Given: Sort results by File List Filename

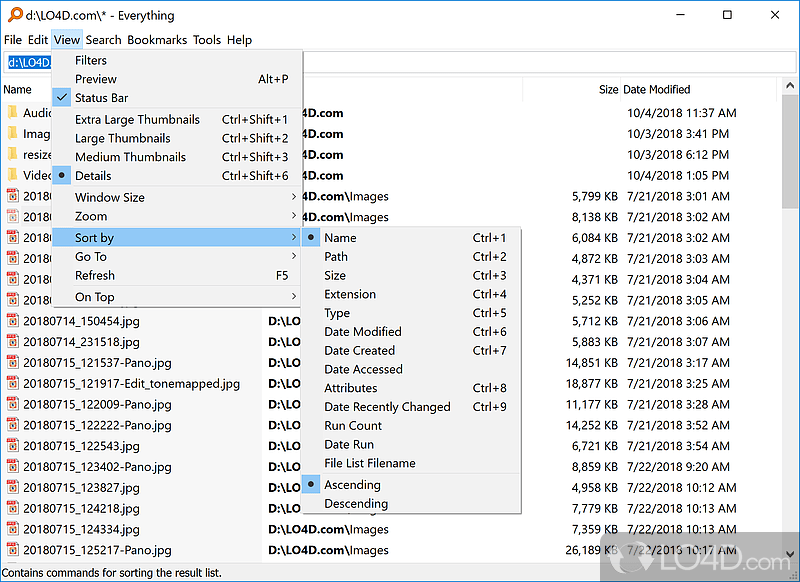Looking at the screenshot, I should [x=411, y=463].
